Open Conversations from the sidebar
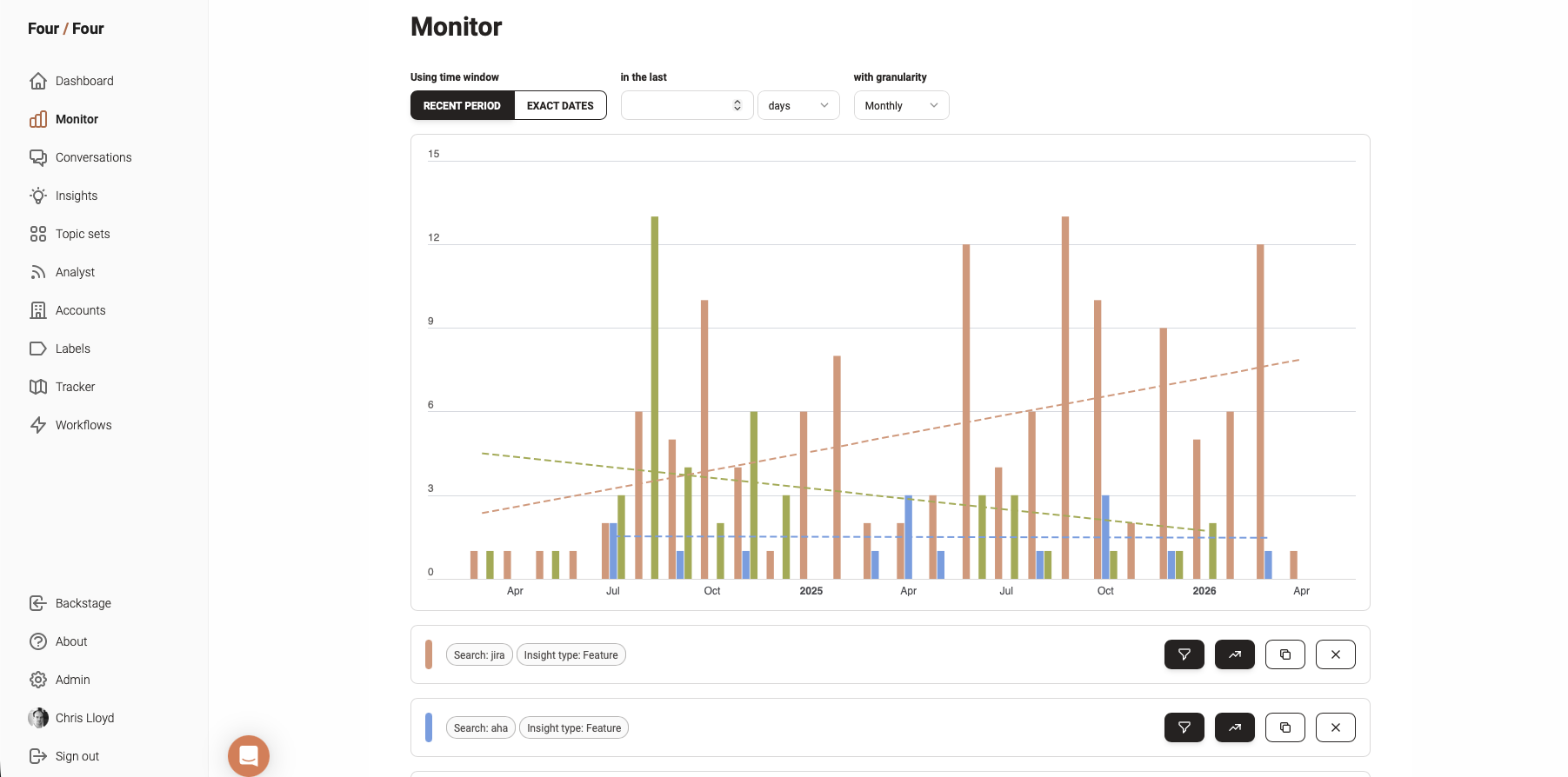The image size is (1568, 777). (x=93, y=157)
